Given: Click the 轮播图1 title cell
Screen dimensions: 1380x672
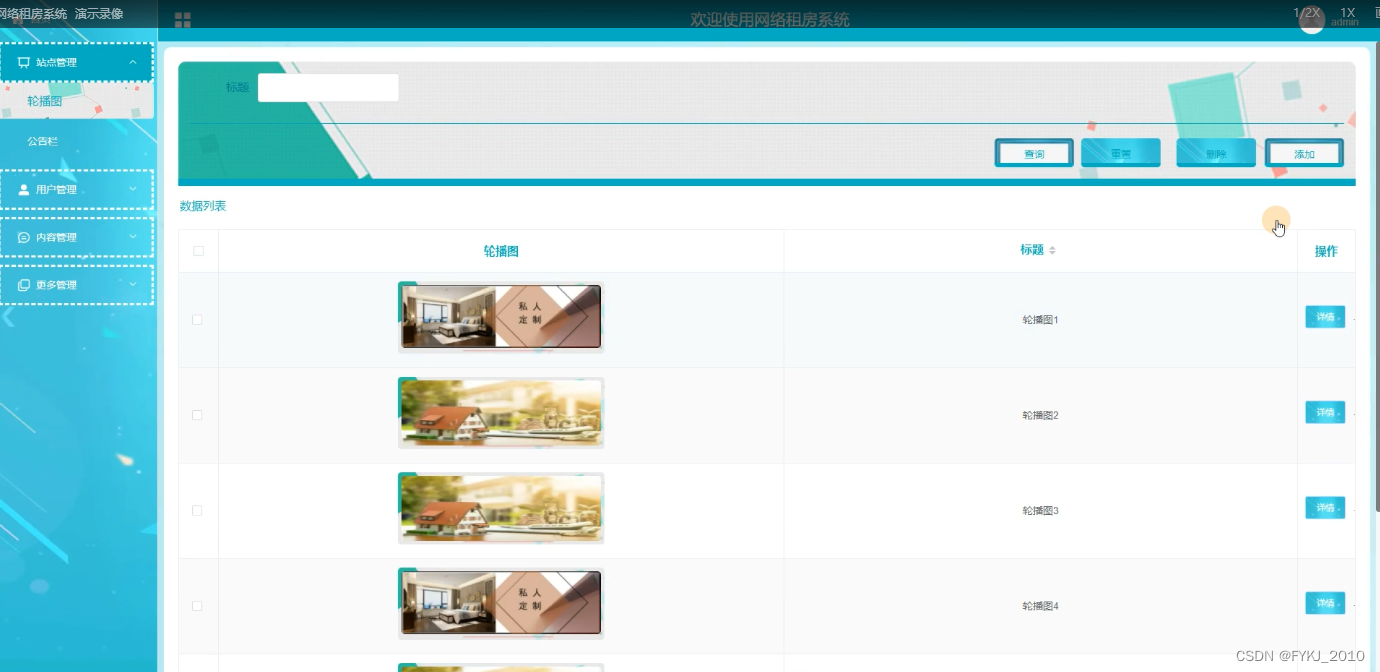Looking at the screenshot, I should (1040, 320).
